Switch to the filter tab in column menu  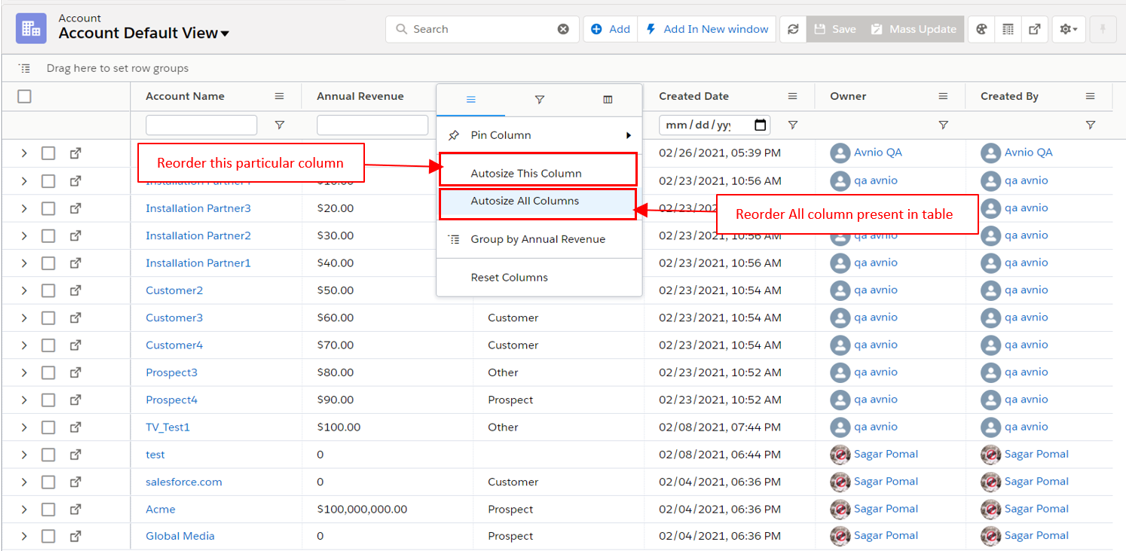[539, 100]
